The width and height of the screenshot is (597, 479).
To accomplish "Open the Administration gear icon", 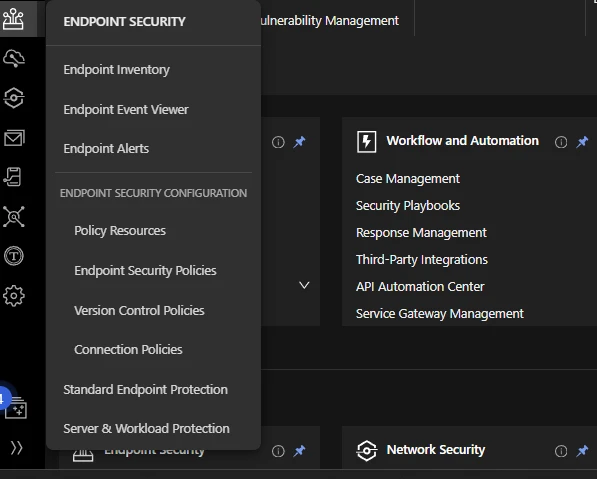I will (x=14, y=296).
